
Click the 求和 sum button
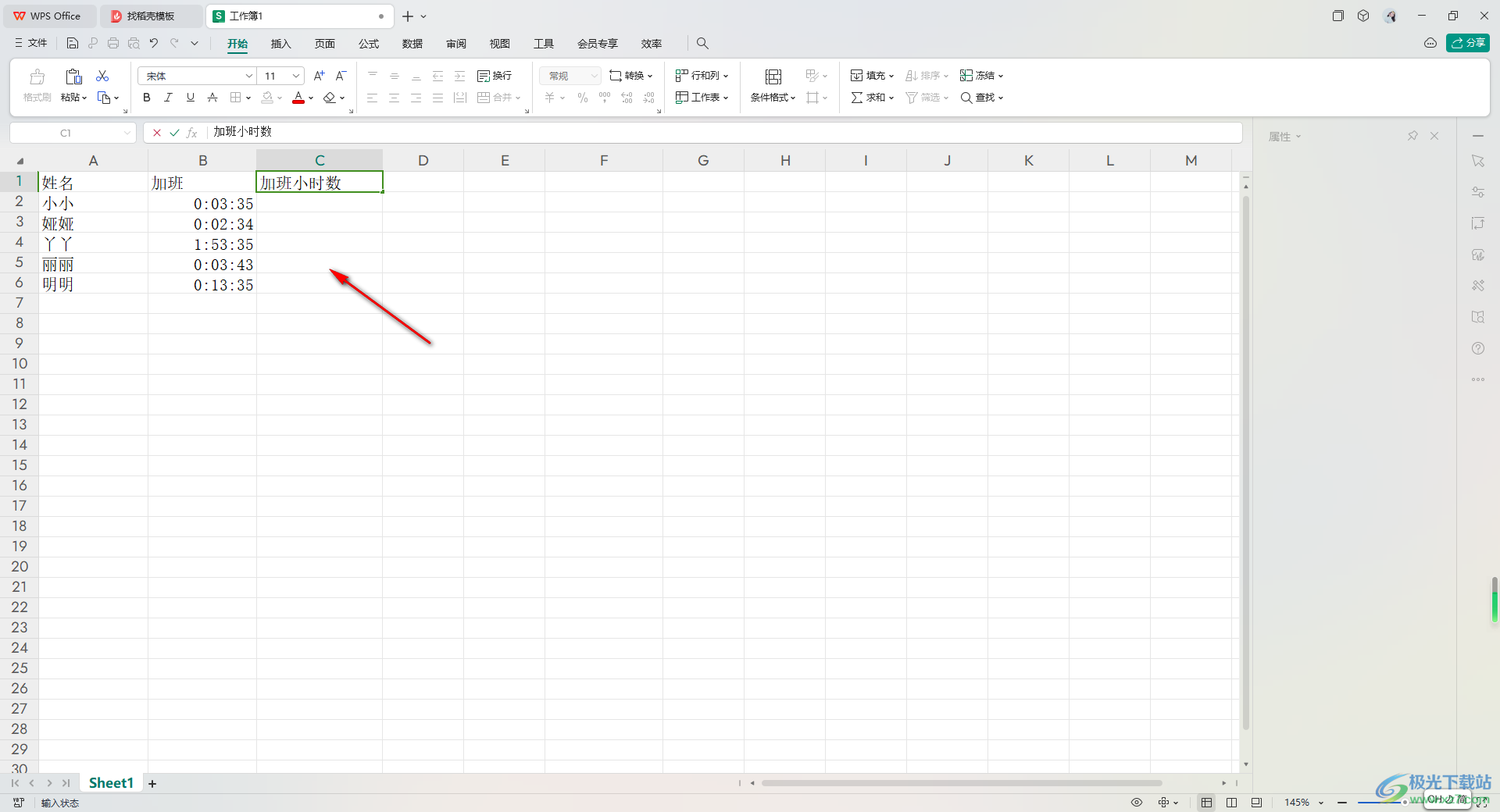[x=872, y=98]
